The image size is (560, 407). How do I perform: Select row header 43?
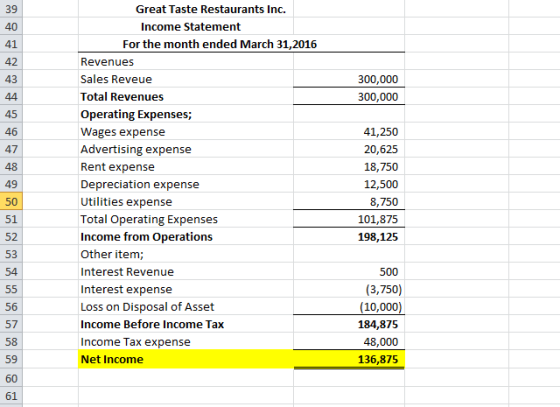click(x=11, y=79)
